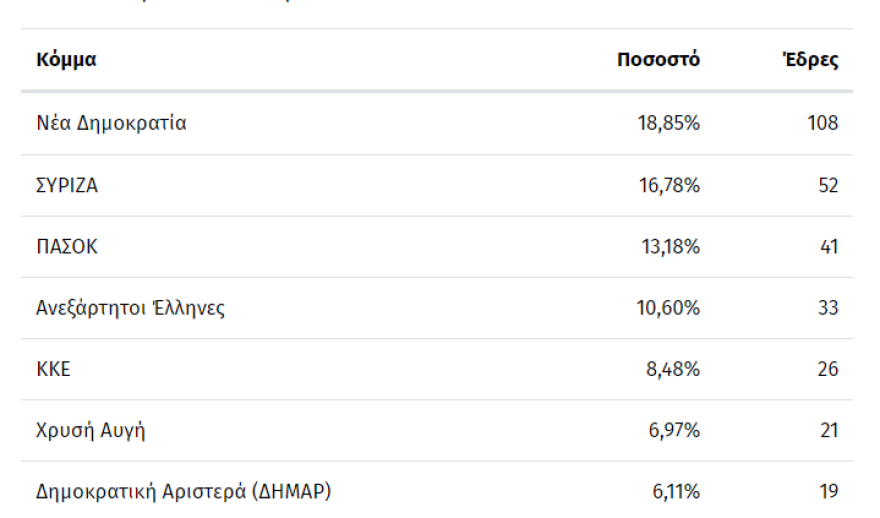
Task: Select the Χρυσή Αυγή party name
Action: click(91, 431)
